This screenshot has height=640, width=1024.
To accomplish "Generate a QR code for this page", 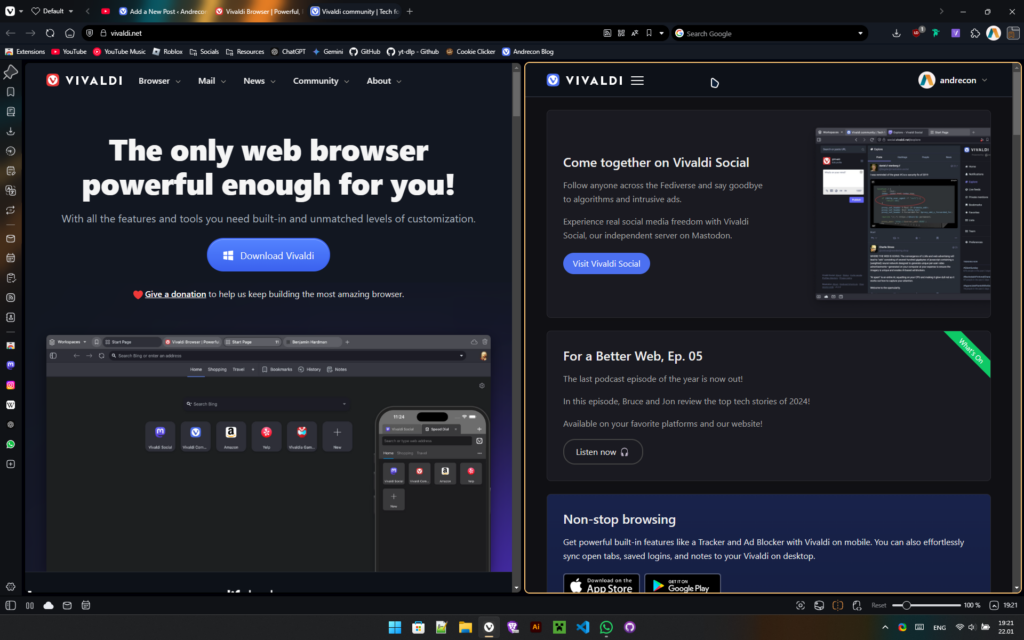I will (621, 33).
